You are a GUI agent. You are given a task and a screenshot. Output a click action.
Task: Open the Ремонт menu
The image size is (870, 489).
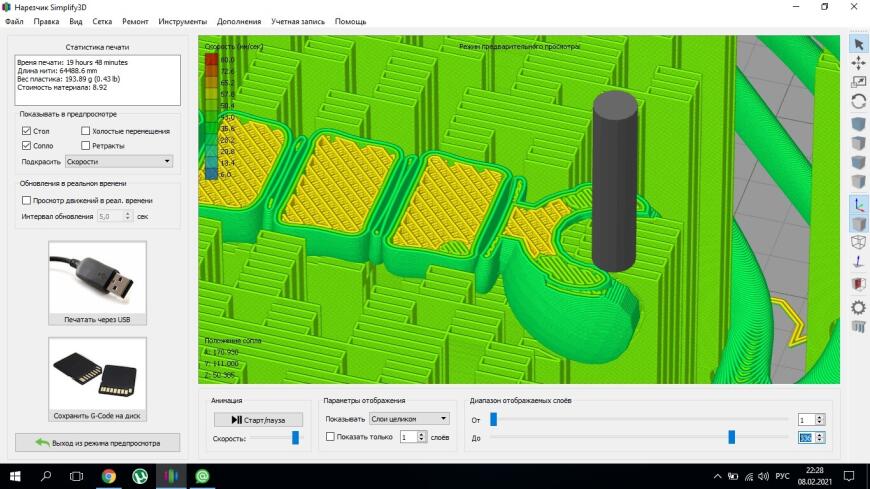135,21
